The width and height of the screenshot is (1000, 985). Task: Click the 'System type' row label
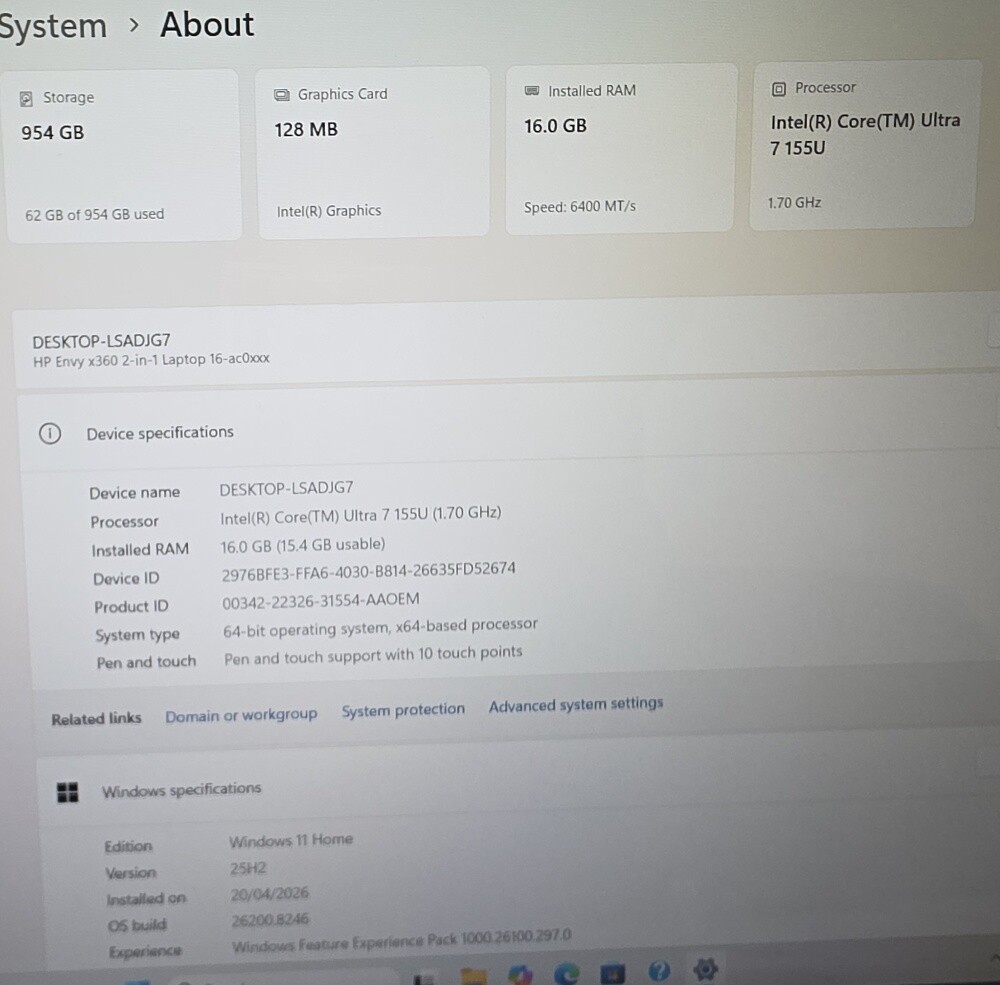point(138,635)
